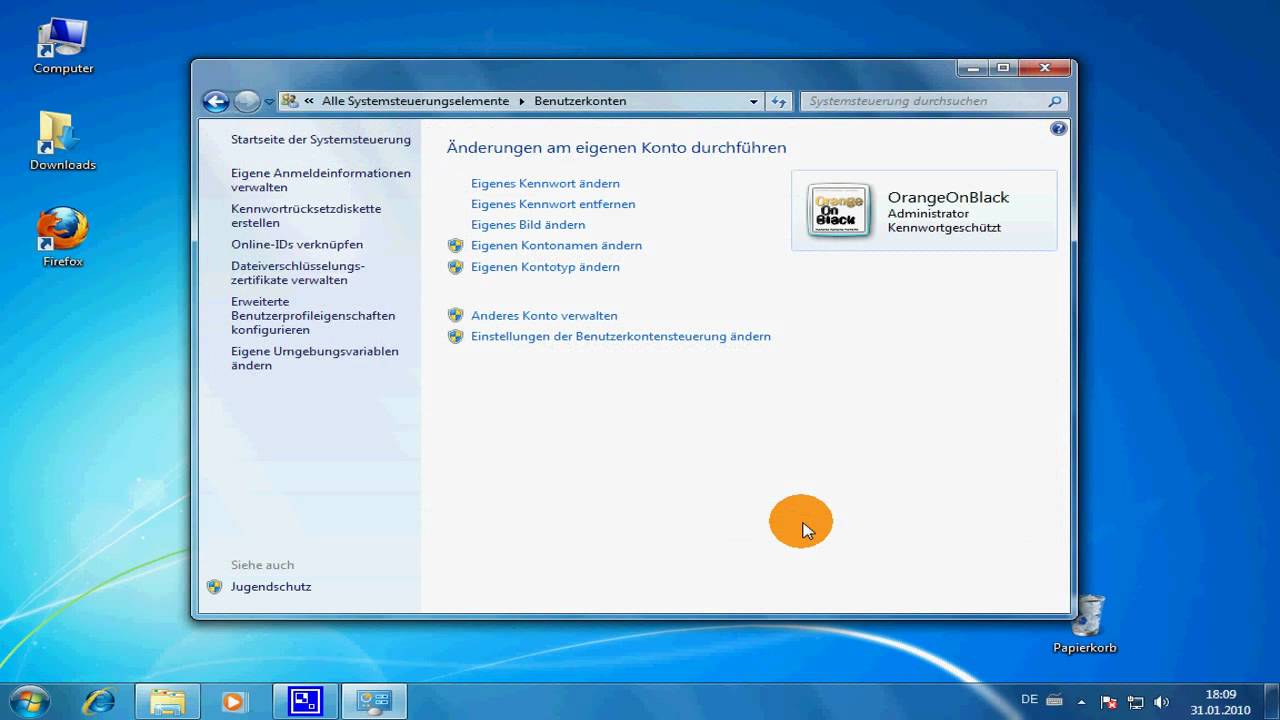Viewport: 1280px width, 720px height.
Task: Open Eigene Umgebungsvariablen ändern
Action: pos(315,358)
